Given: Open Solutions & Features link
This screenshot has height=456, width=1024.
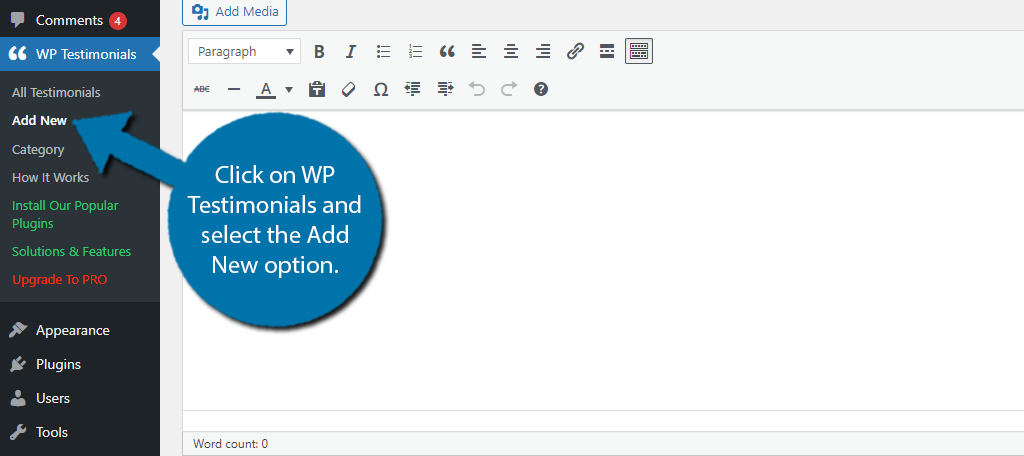Looking at the screenshot, I should pyautogui.click(x=71, y=252).
